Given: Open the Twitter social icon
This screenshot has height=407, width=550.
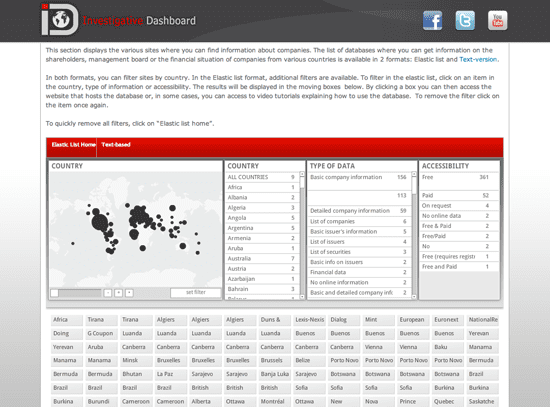Looking at the screenshot, I should click(465, 20).
